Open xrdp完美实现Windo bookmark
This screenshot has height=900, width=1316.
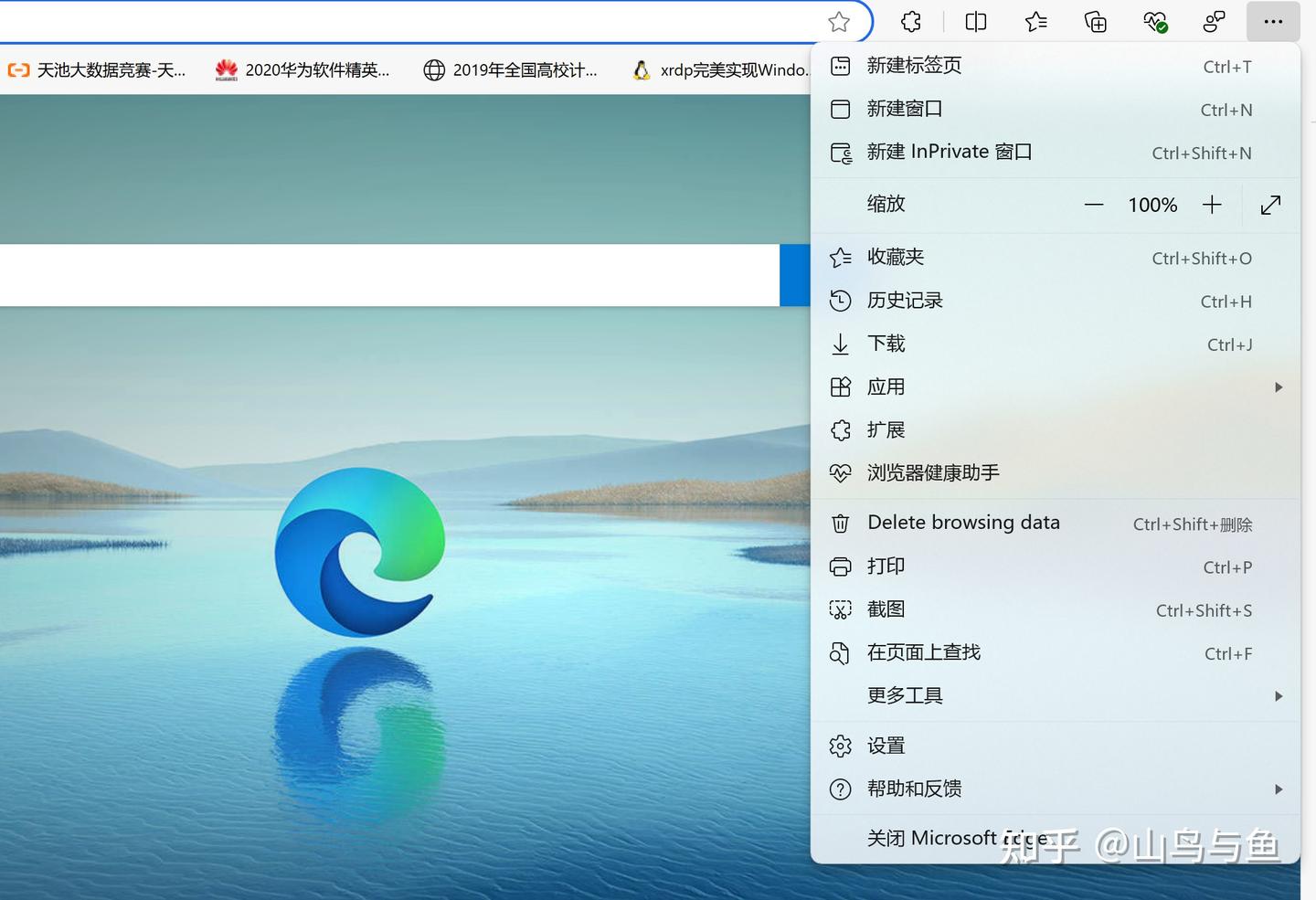coord(720,70)
